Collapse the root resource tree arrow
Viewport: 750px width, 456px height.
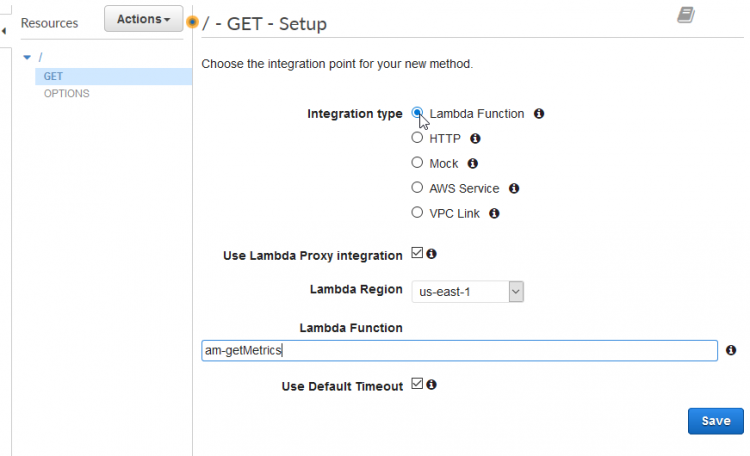pos(27,57)
